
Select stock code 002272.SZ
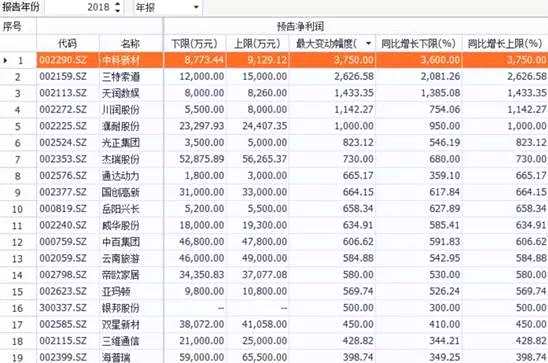(x=63, y=109)
